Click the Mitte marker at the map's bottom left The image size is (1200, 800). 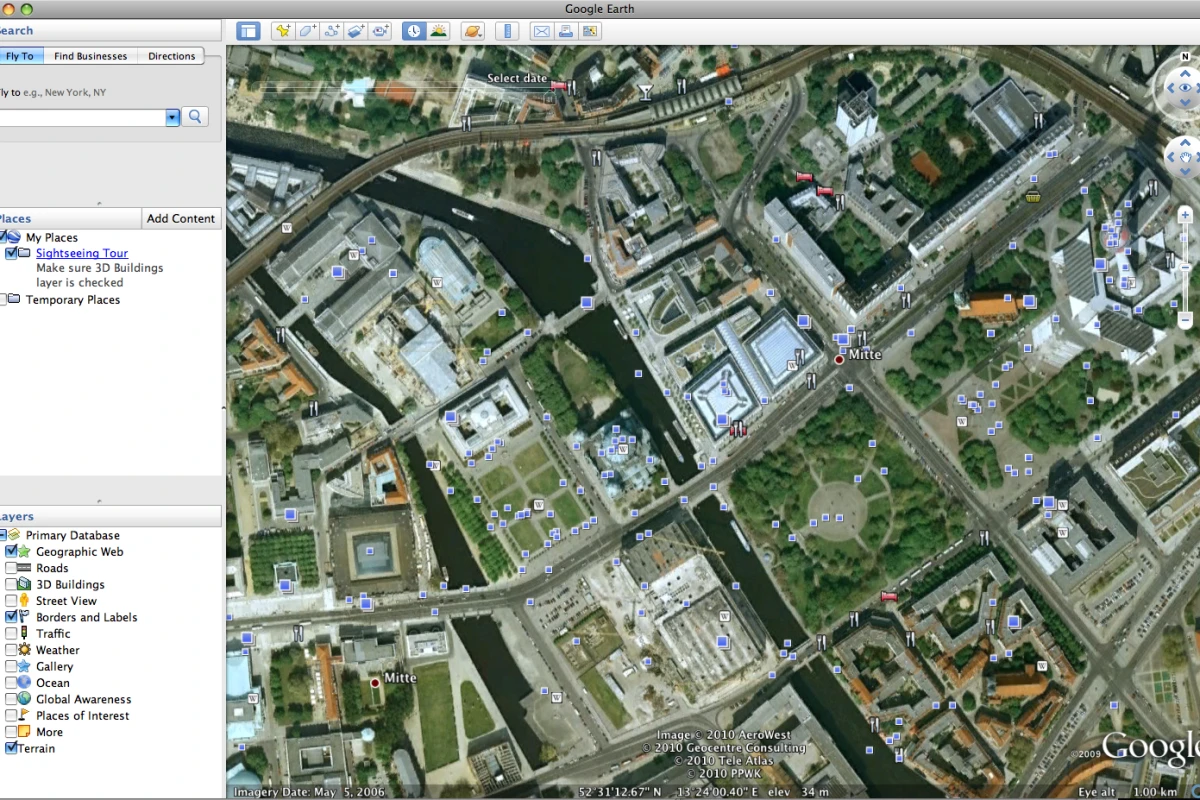point(376,682)
